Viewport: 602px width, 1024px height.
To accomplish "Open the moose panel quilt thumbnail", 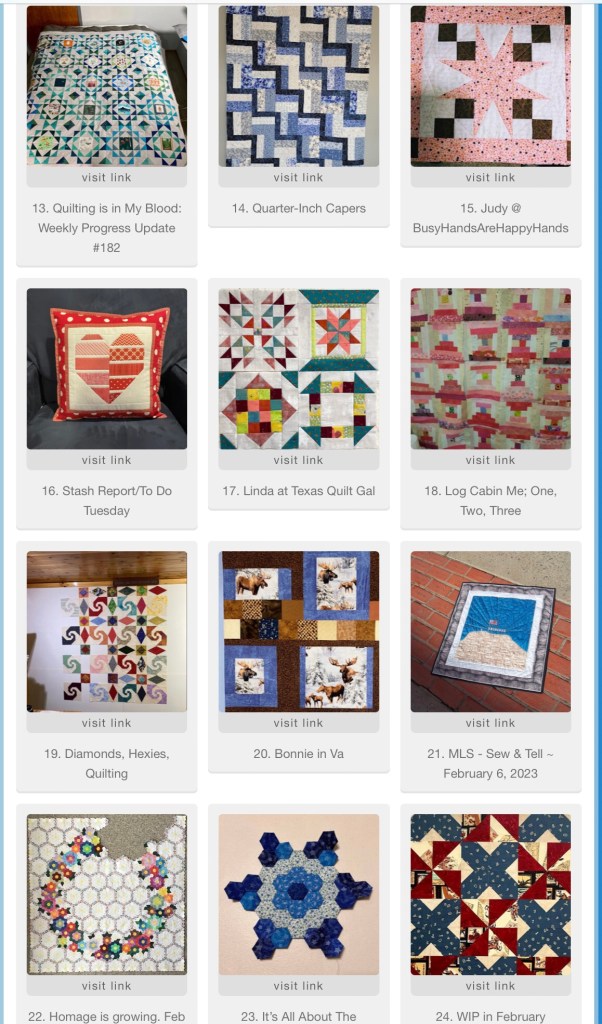I will click(x=298, y=632).
